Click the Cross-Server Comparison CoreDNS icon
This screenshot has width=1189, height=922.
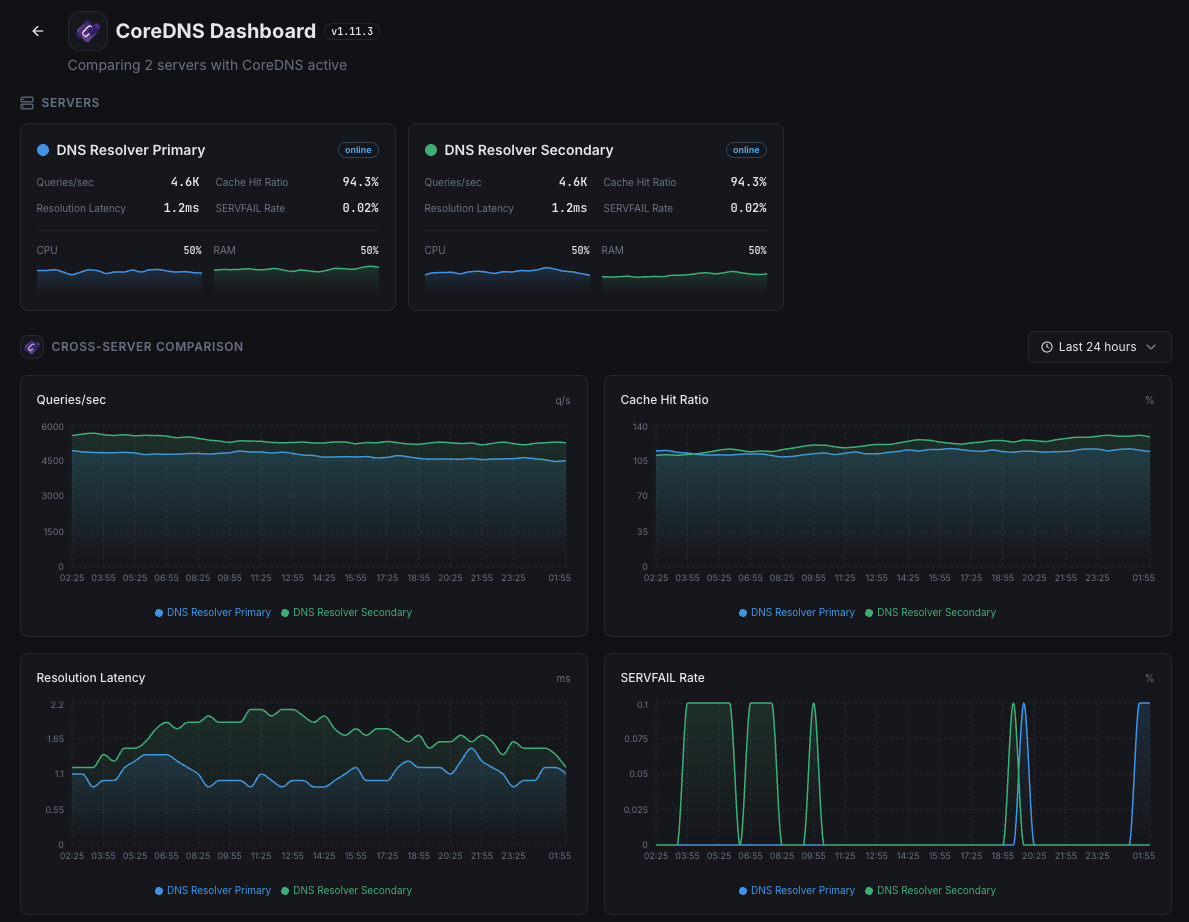[x=32, y=347]
